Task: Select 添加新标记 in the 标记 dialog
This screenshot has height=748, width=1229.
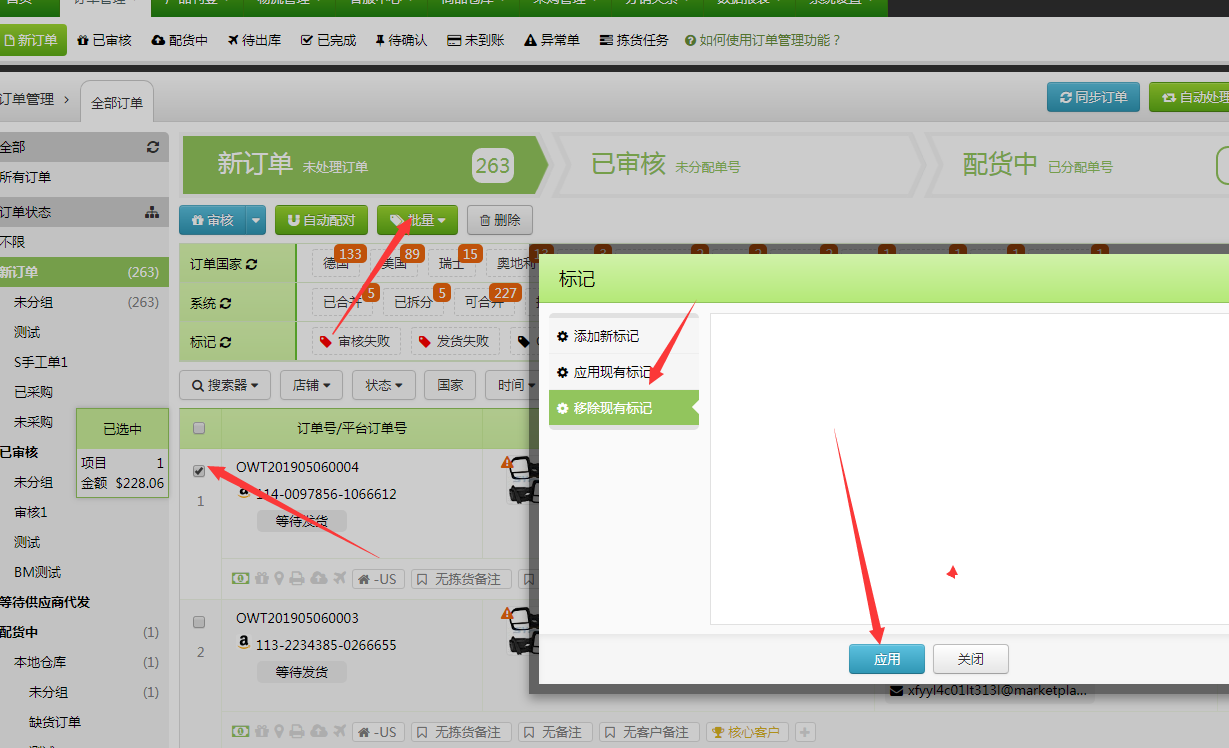Action: (x=624, y=336)
